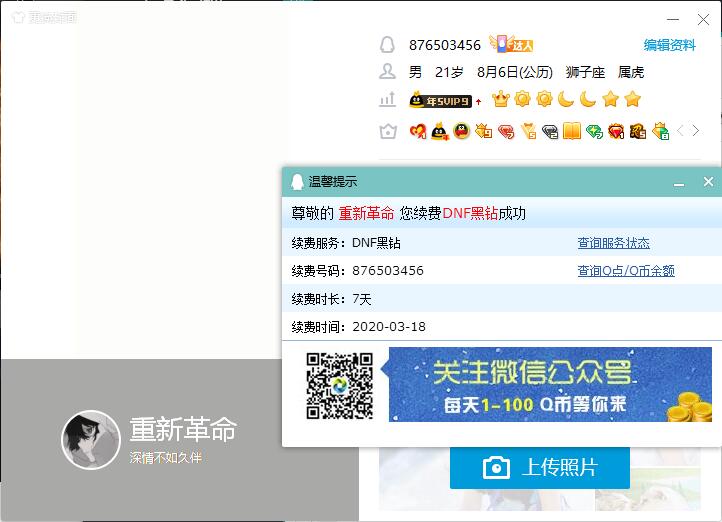Click the 8月6日(公历) birthday text
Viewport: 722px width, 522px height.
click(x=515, y=72)
